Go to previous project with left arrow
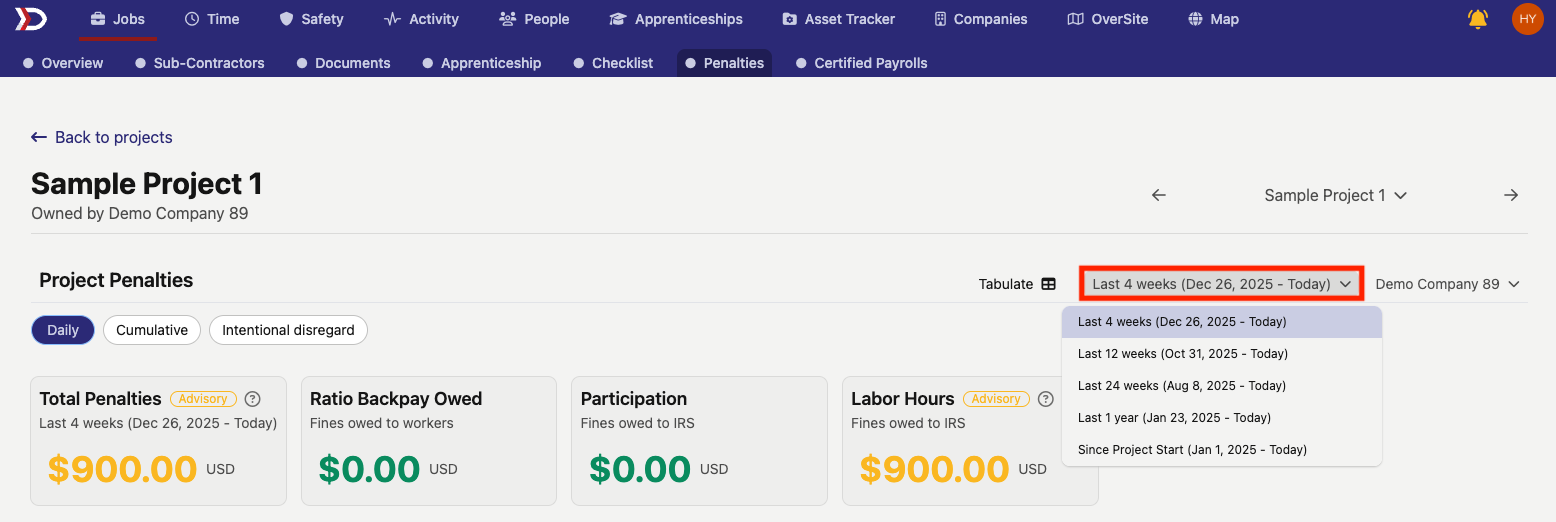This screenshot has width=1556, height=522. (x=1159, y=195)
